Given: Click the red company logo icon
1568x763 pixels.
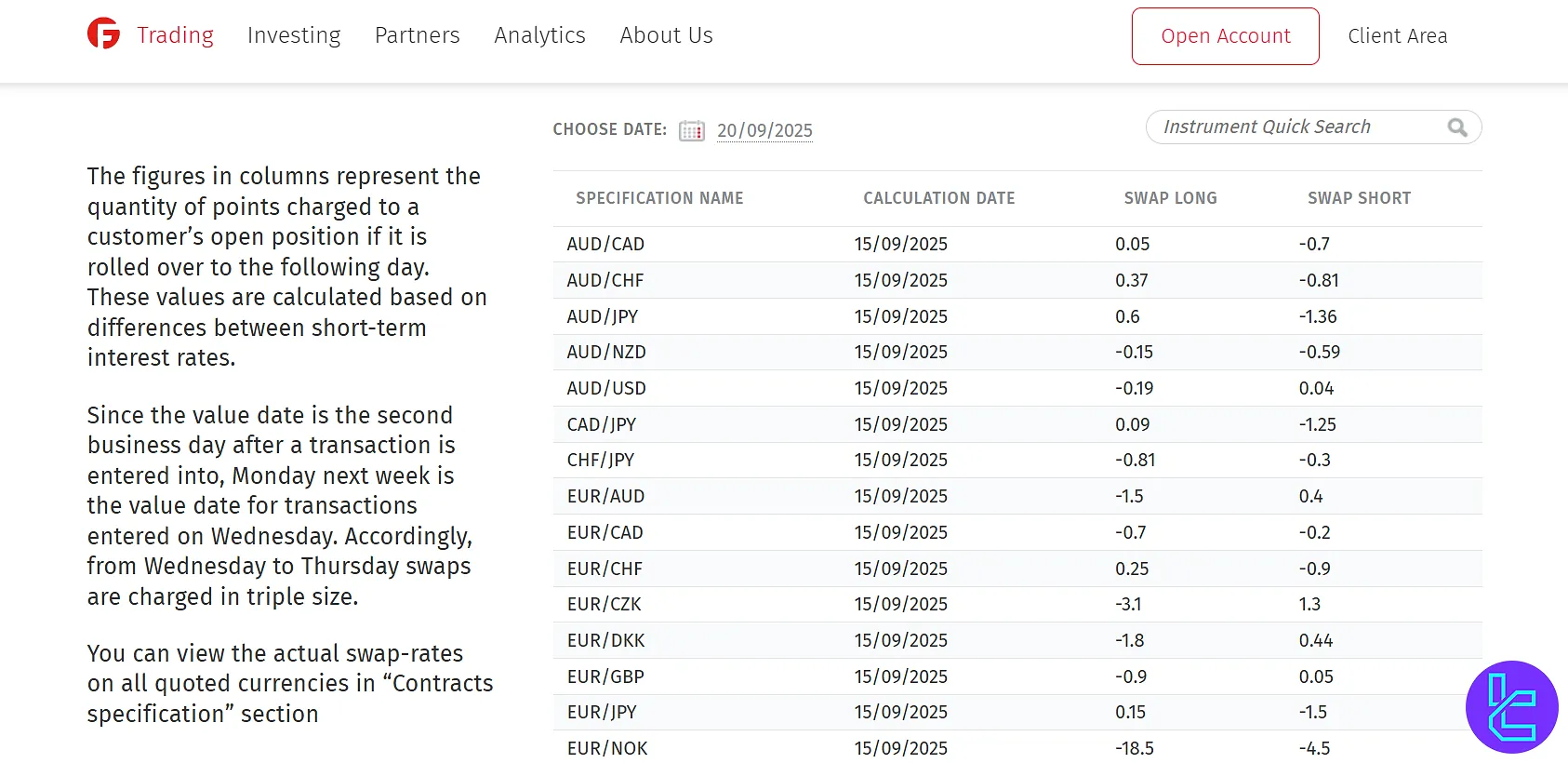Looking at the screenshot, I should click(103, 34).
